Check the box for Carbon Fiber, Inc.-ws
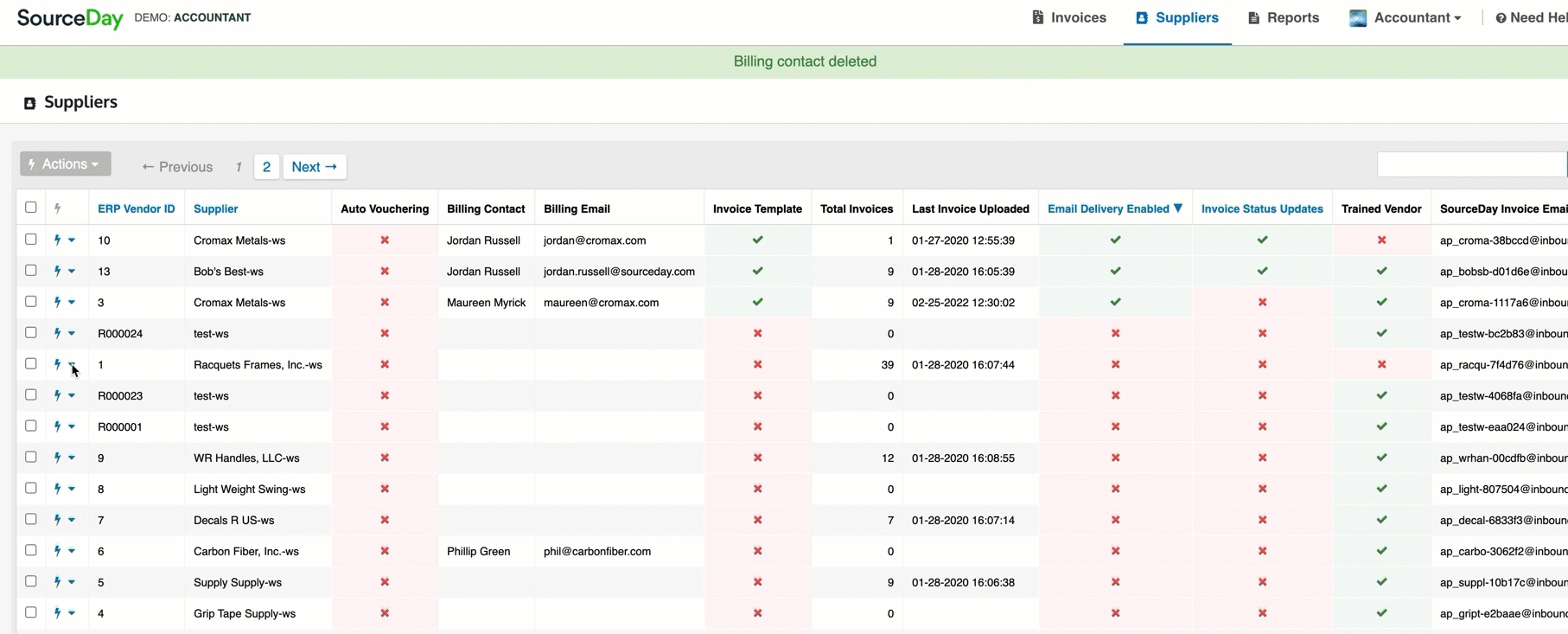This screenshot has width=1568, height=634. point(31,551)
